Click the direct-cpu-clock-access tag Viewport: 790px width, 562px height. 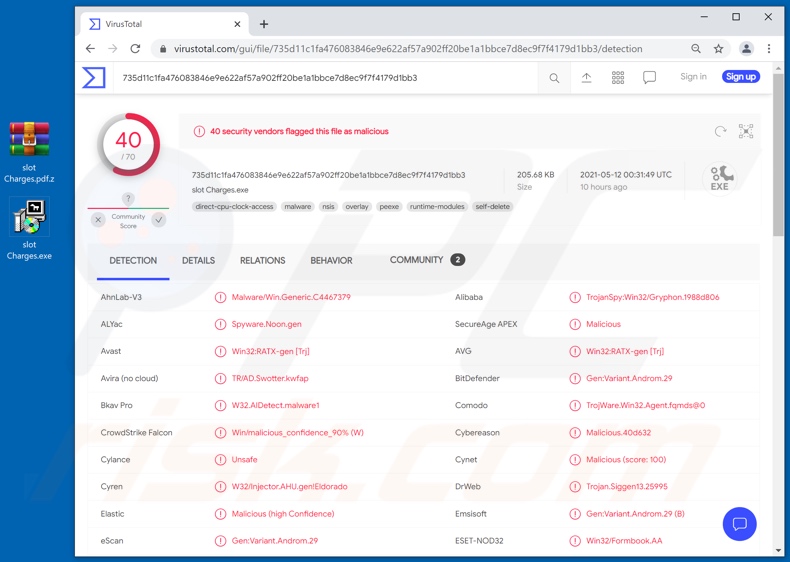pyautogui.click(x=234, y=207)
